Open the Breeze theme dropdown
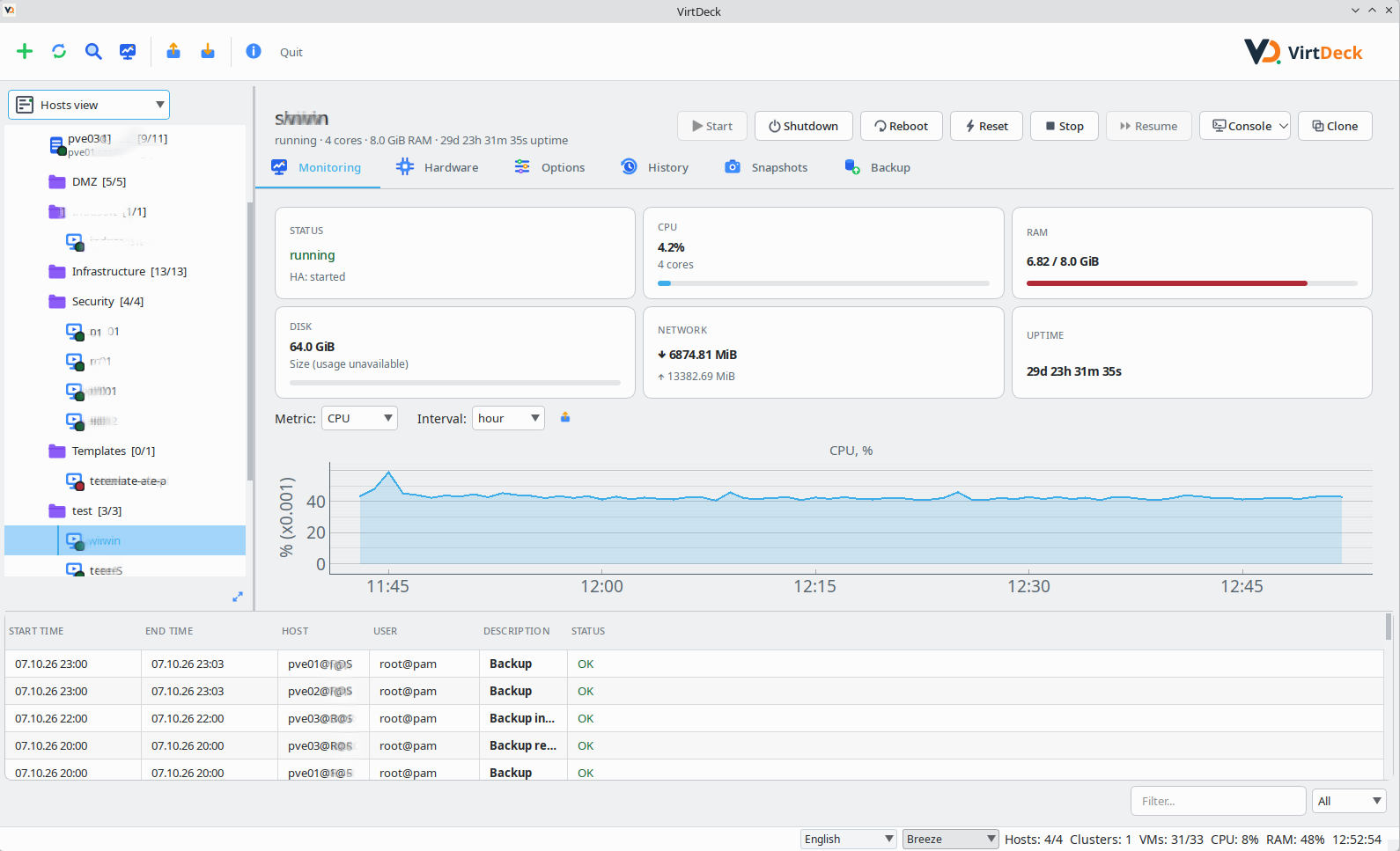1400x851 pixels. click(x=951, y=839)
